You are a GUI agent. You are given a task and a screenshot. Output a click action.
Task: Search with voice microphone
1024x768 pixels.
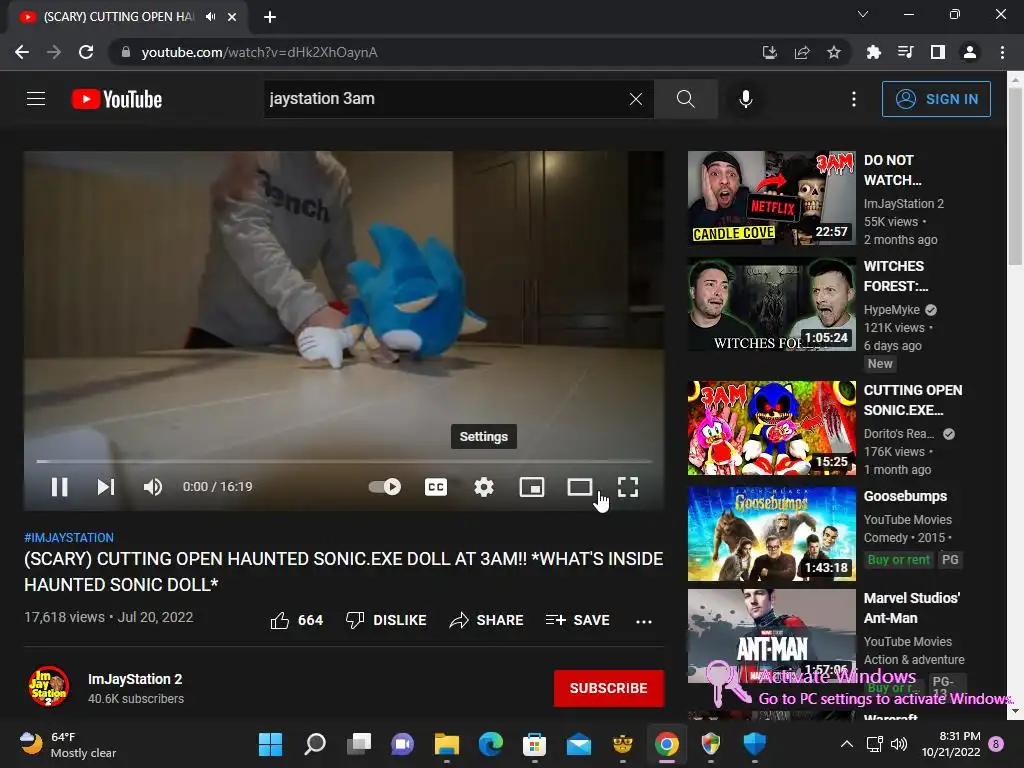click(746, 99)
